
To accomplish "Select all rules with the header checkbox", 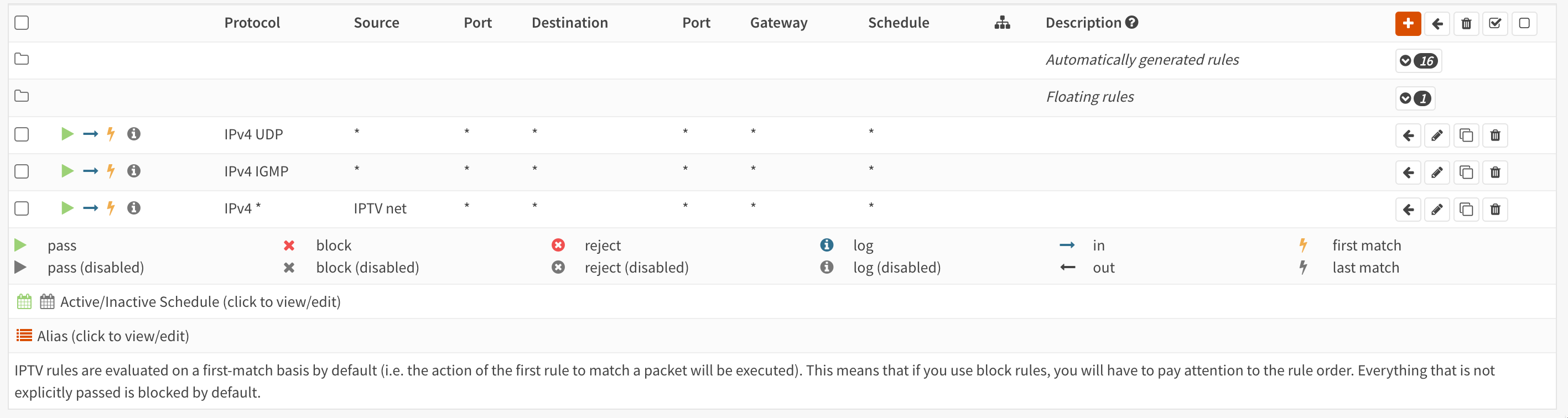I will point(22,23).
